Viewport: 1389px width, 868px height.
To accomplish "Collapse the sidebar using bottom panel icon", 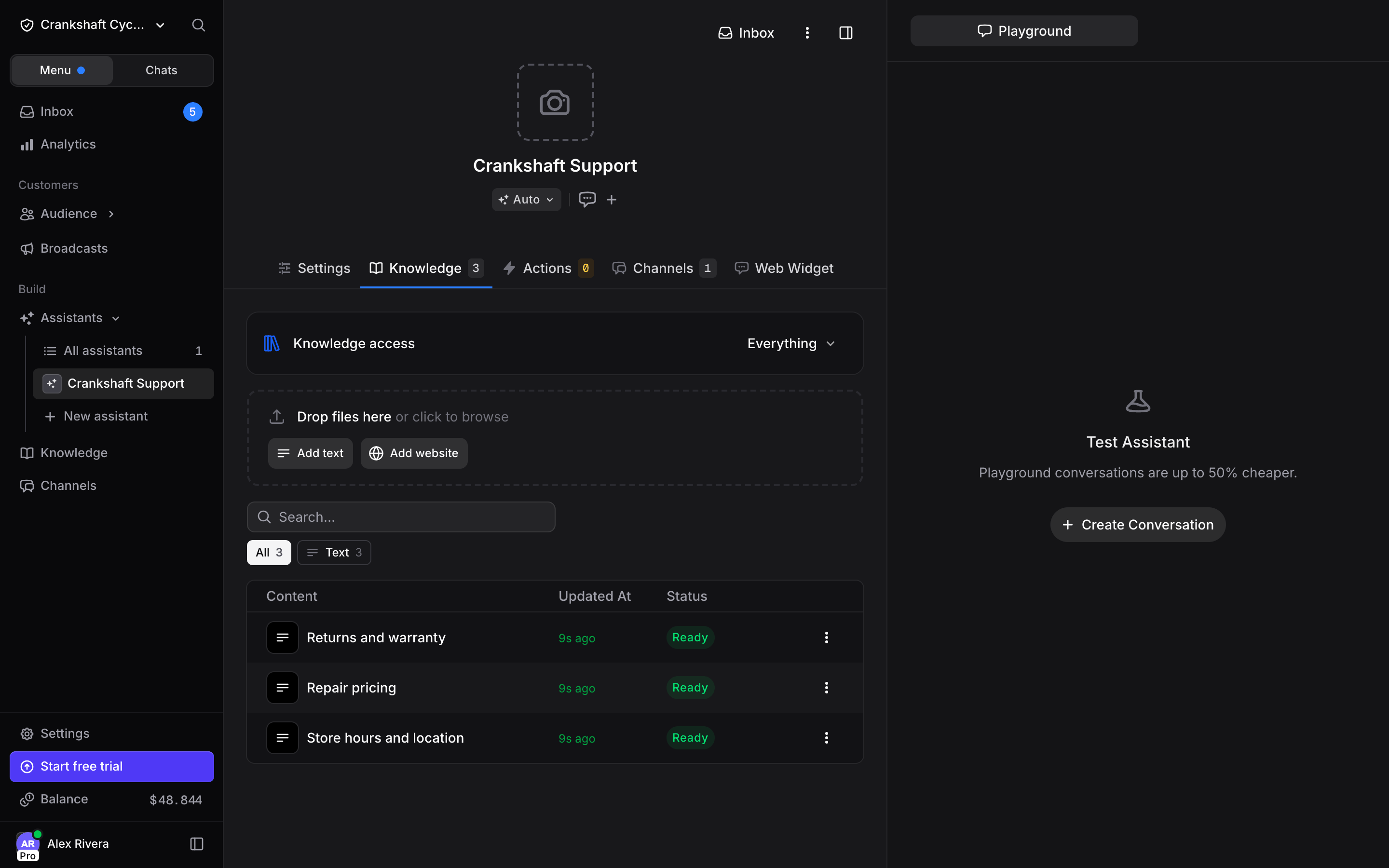I will [197, 844].
